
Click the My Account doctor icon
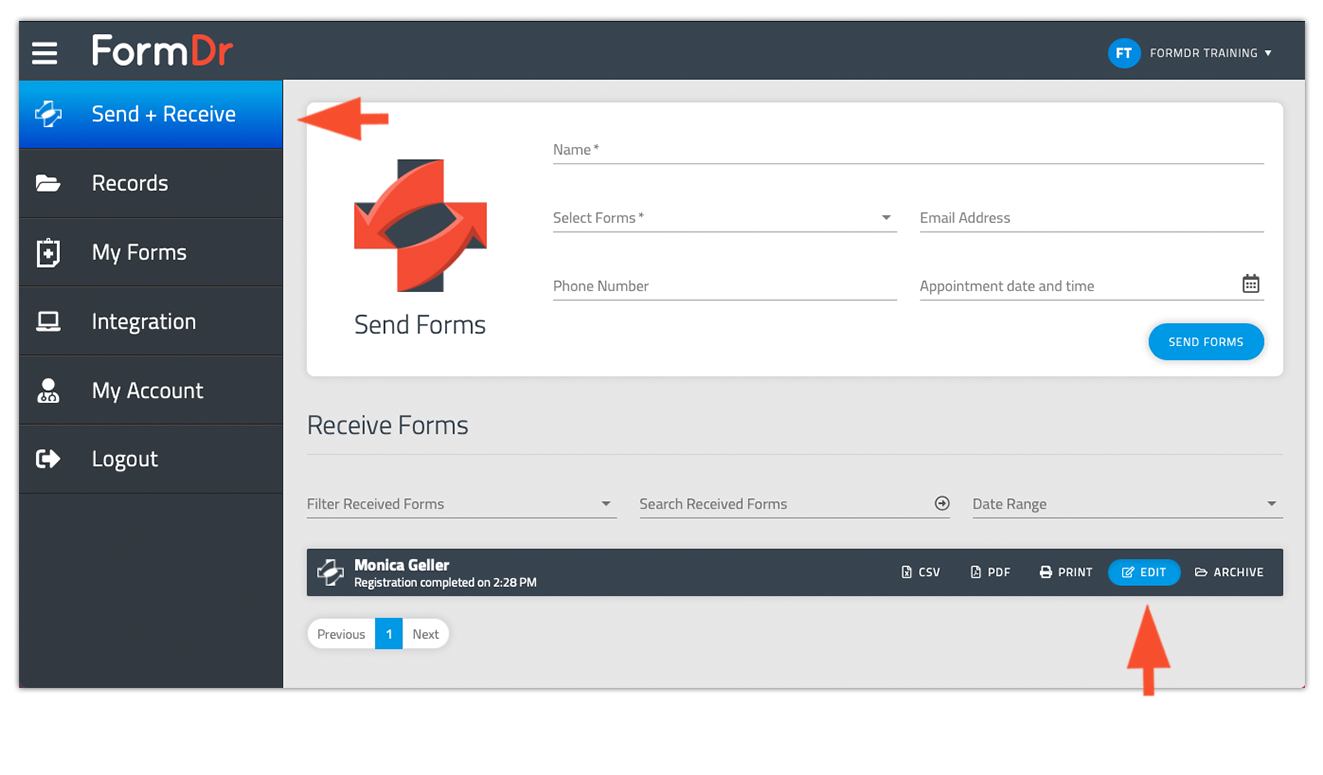[x=48, y=390]
